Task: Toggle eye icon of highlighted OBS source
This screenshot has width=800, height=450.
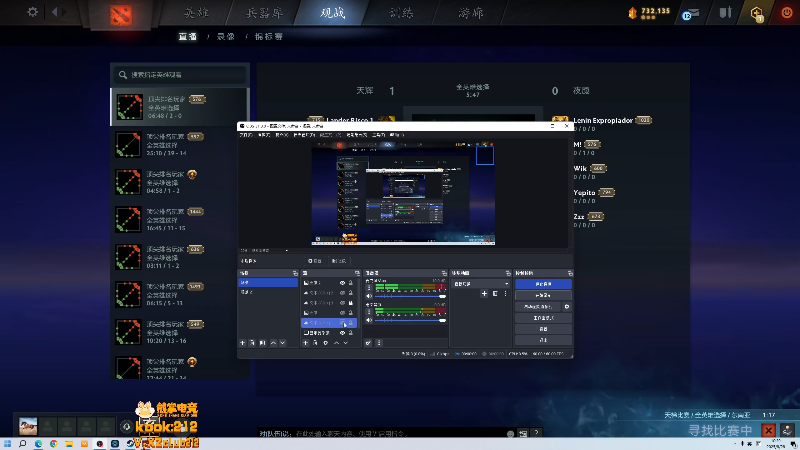Action: (x=342, y=323)
